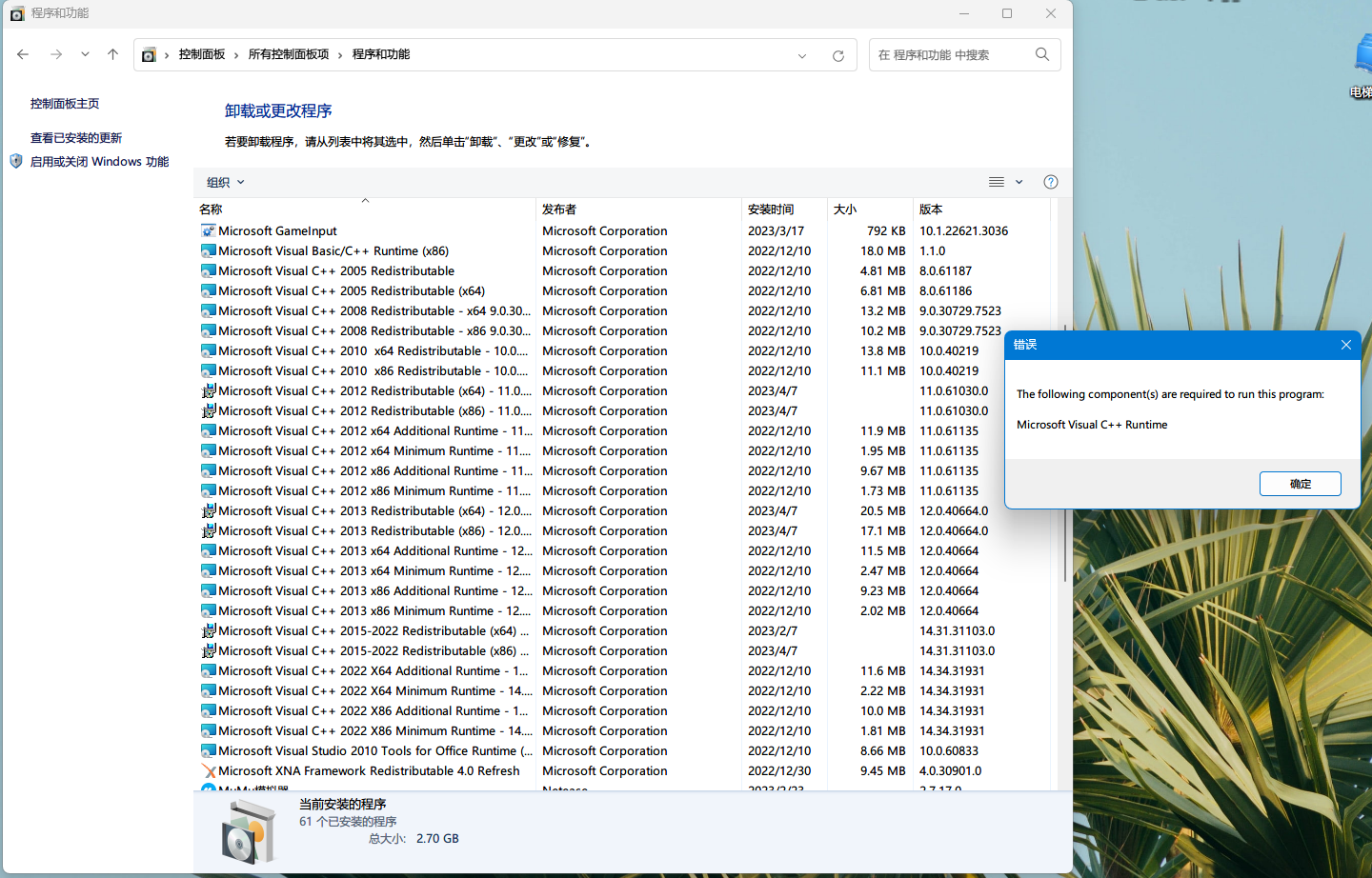The width and height of the screenshot is (1372, 878).
Task: Click the change view layout icon
Action: pyautogui.click(x=996, y=182)
